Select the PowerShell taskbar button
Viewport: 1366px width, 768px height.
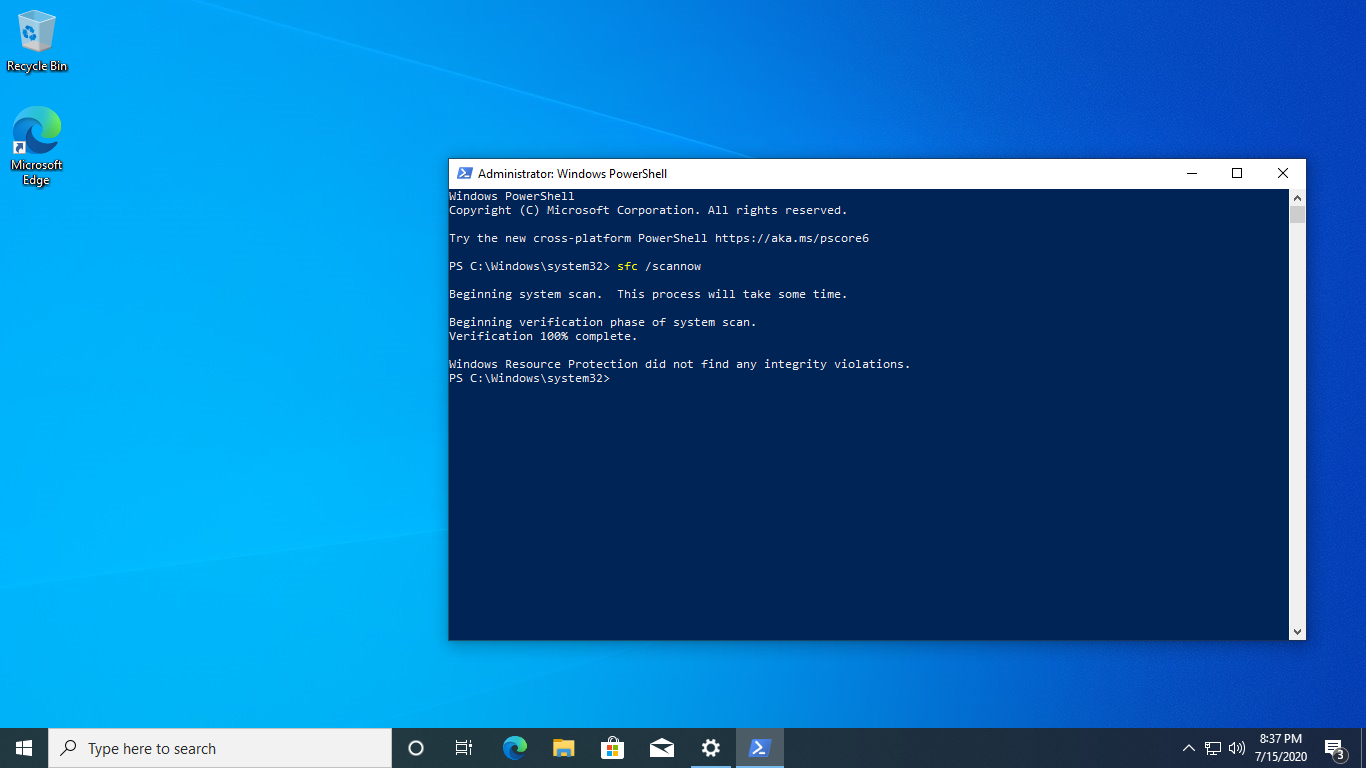pyautogui.click(x=760, y=748)
